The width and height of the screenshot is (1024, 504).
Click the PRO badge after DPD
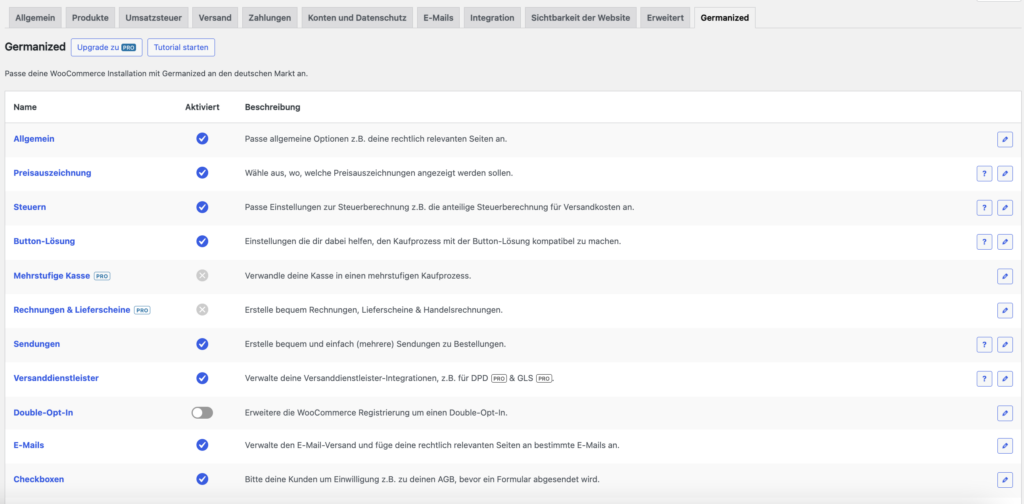499,378
